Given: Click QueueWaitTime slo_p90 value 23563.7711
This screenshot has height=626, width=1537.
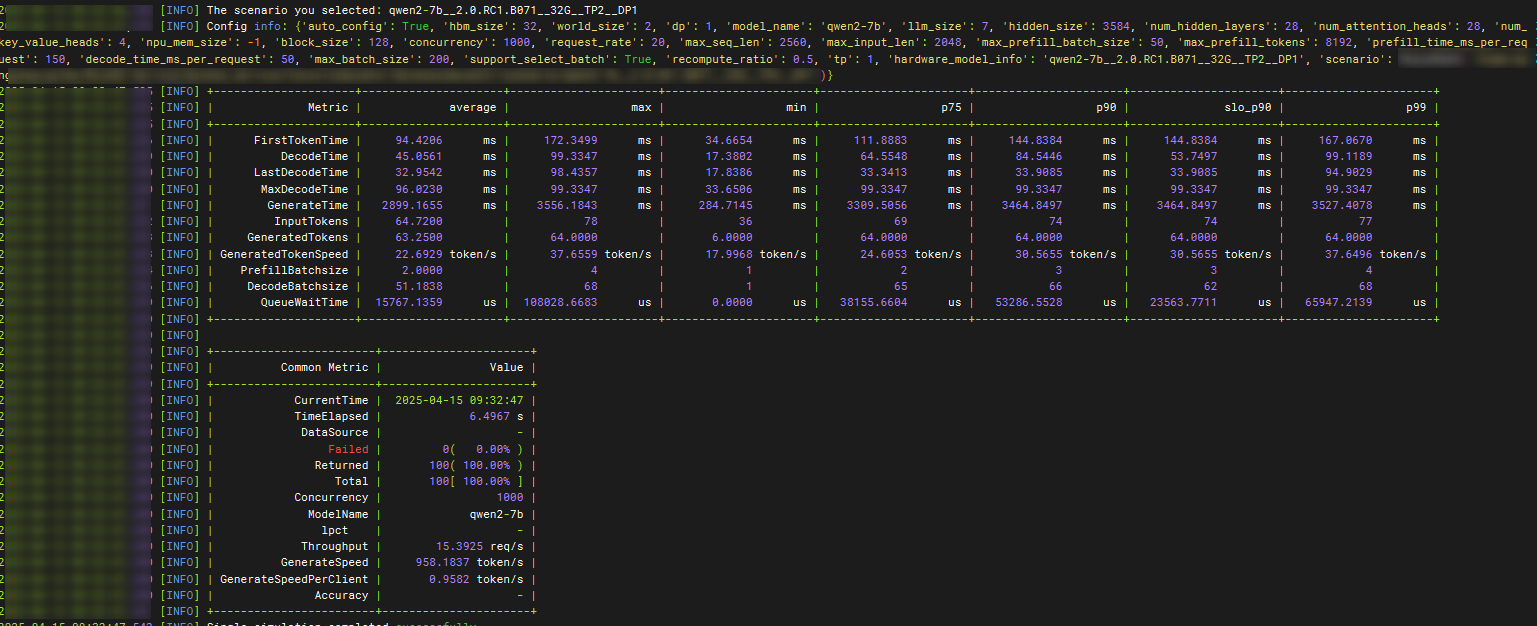Looking at the screenshot, I should [x=1184, y=302].
